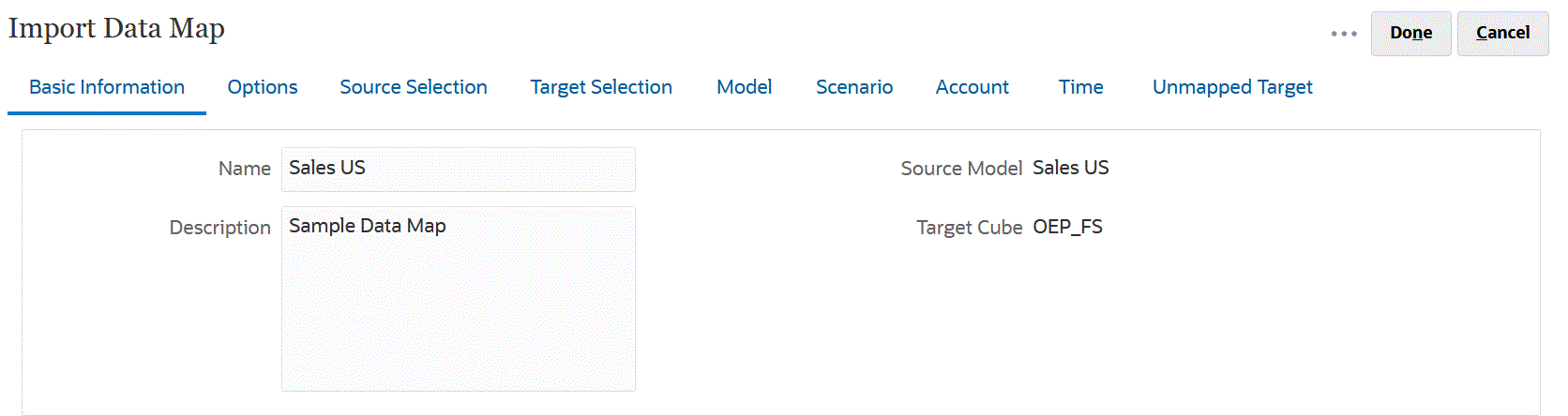Open the three-dots actions menu

coord(1344,34)
